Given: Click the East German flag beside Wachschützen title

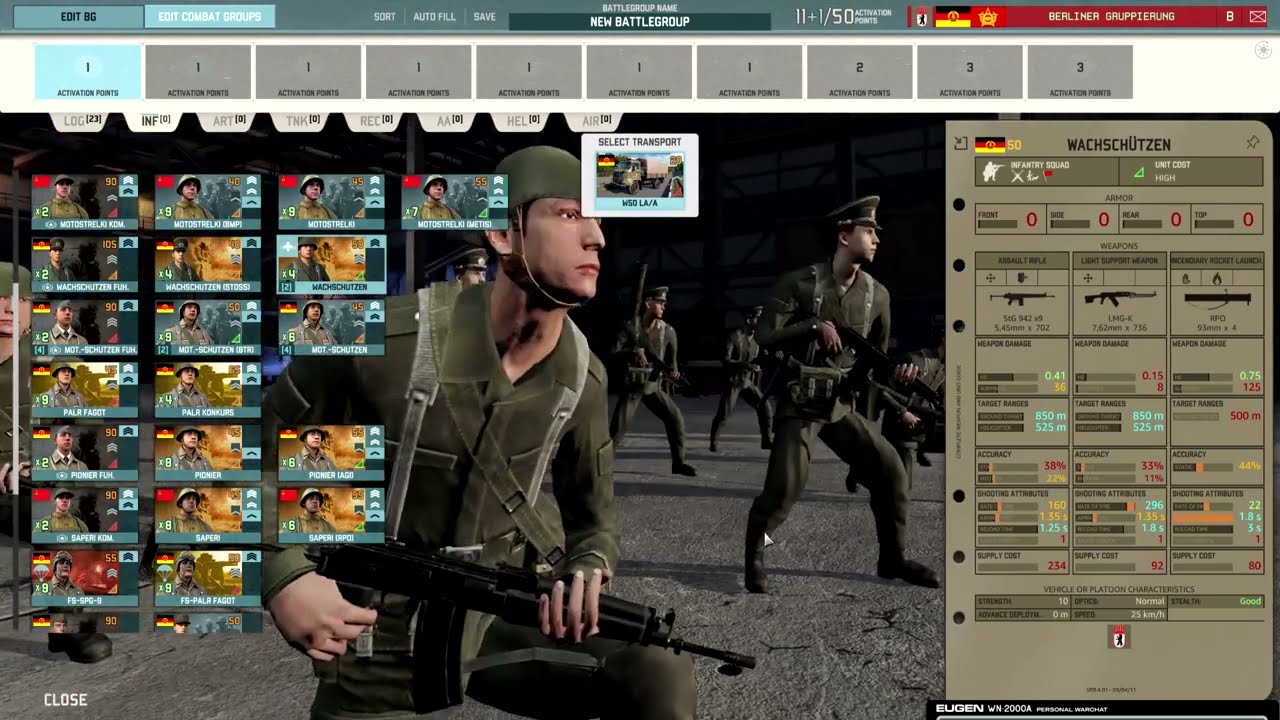Looking at the screenshot, I should [989, 145].
